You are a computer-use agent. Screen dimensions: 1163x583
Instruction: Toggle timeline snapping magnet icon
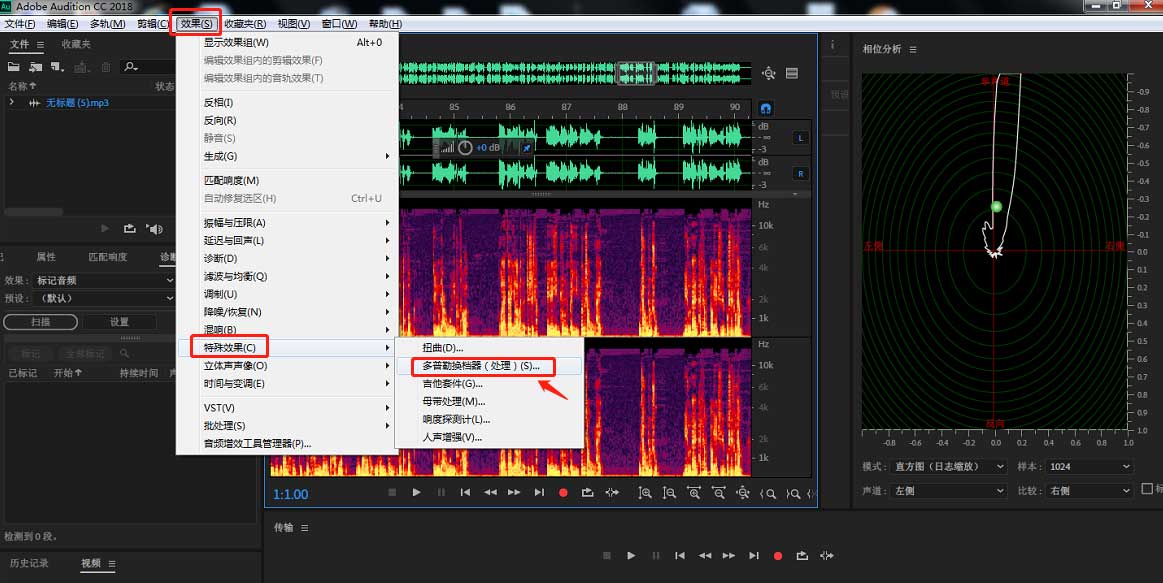pyautogui.click(x=766, y=107)
